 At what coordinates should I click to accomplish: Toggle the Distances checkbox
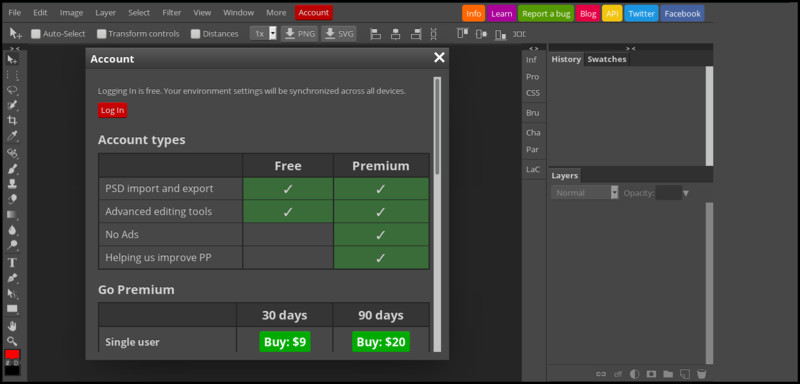195,34
